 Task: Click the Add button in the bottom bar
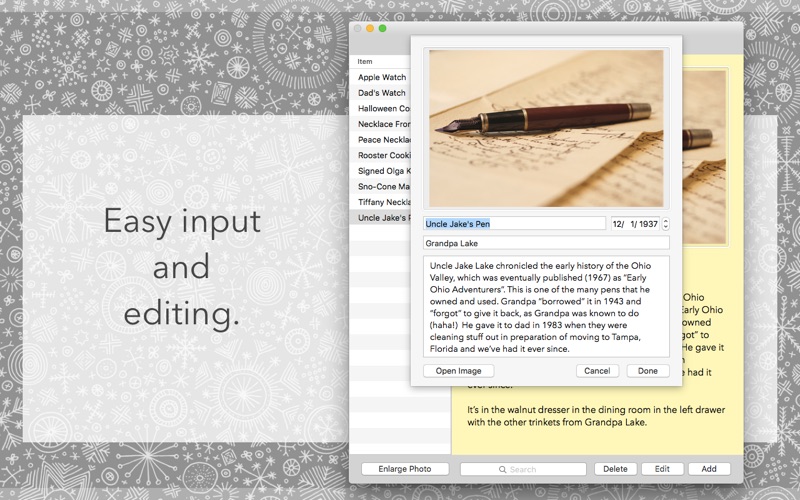click(x=709, y=469)
